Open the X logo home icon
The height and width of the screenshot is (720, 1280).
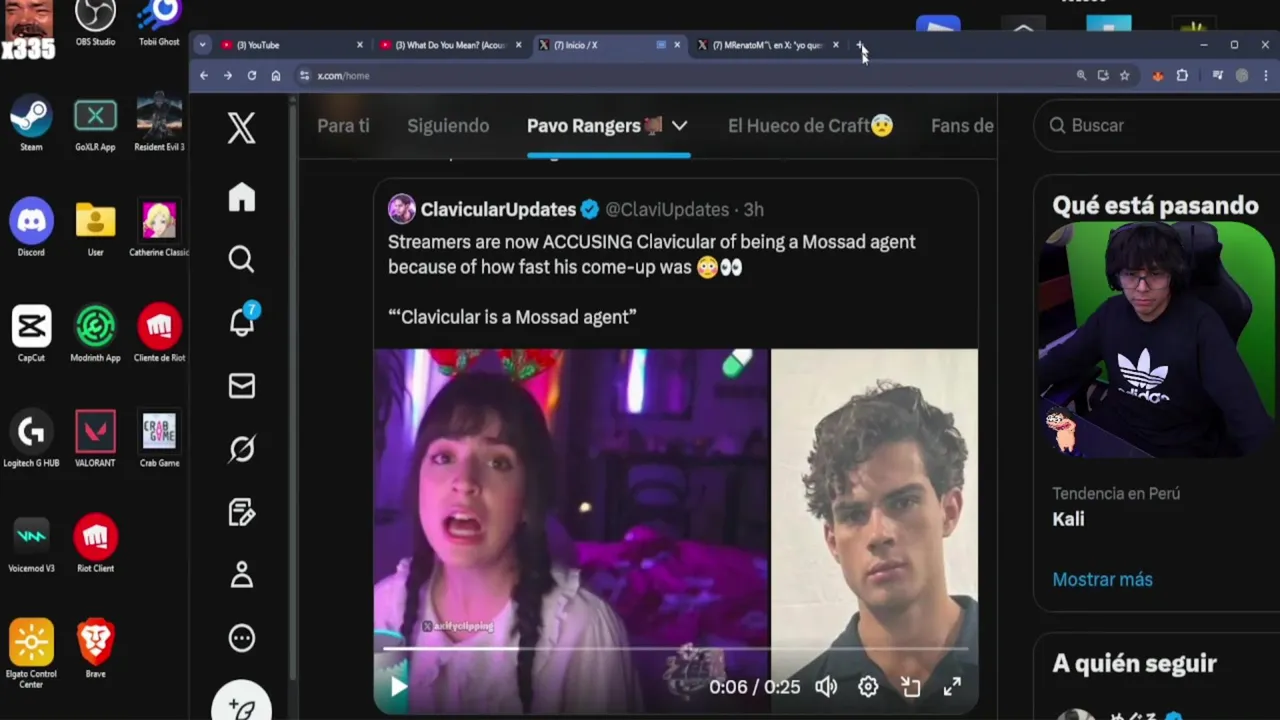point(241,128)
